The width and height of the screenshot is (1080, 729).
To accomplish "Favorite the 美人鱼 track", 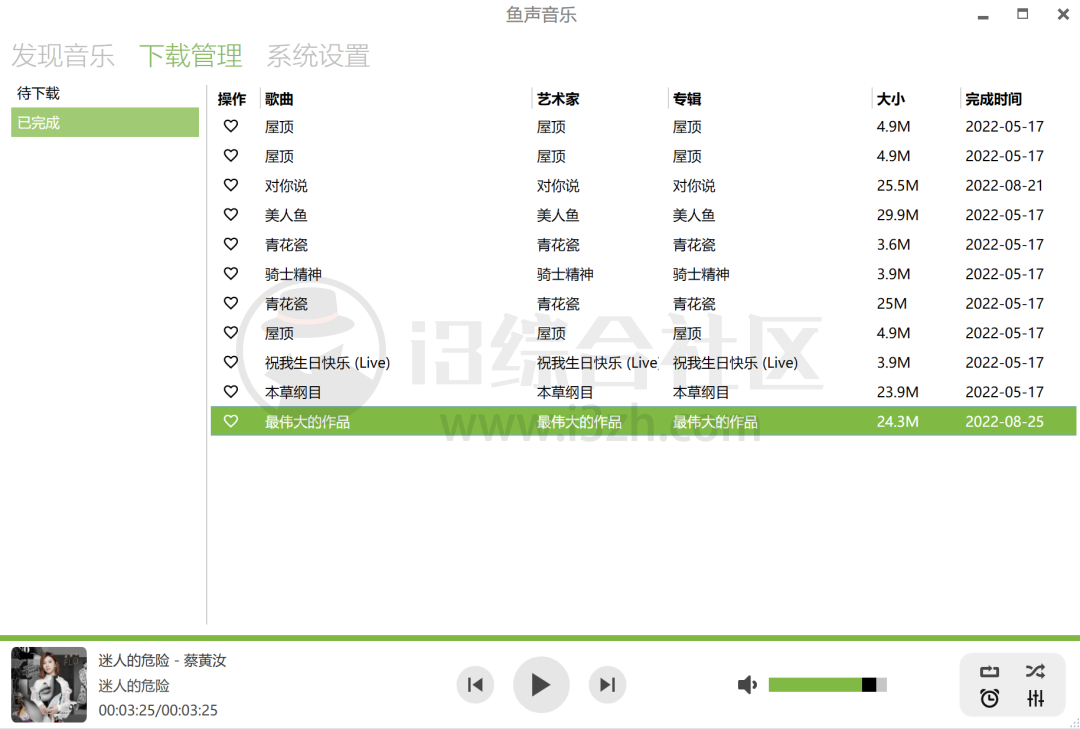I will pos(231,215).
